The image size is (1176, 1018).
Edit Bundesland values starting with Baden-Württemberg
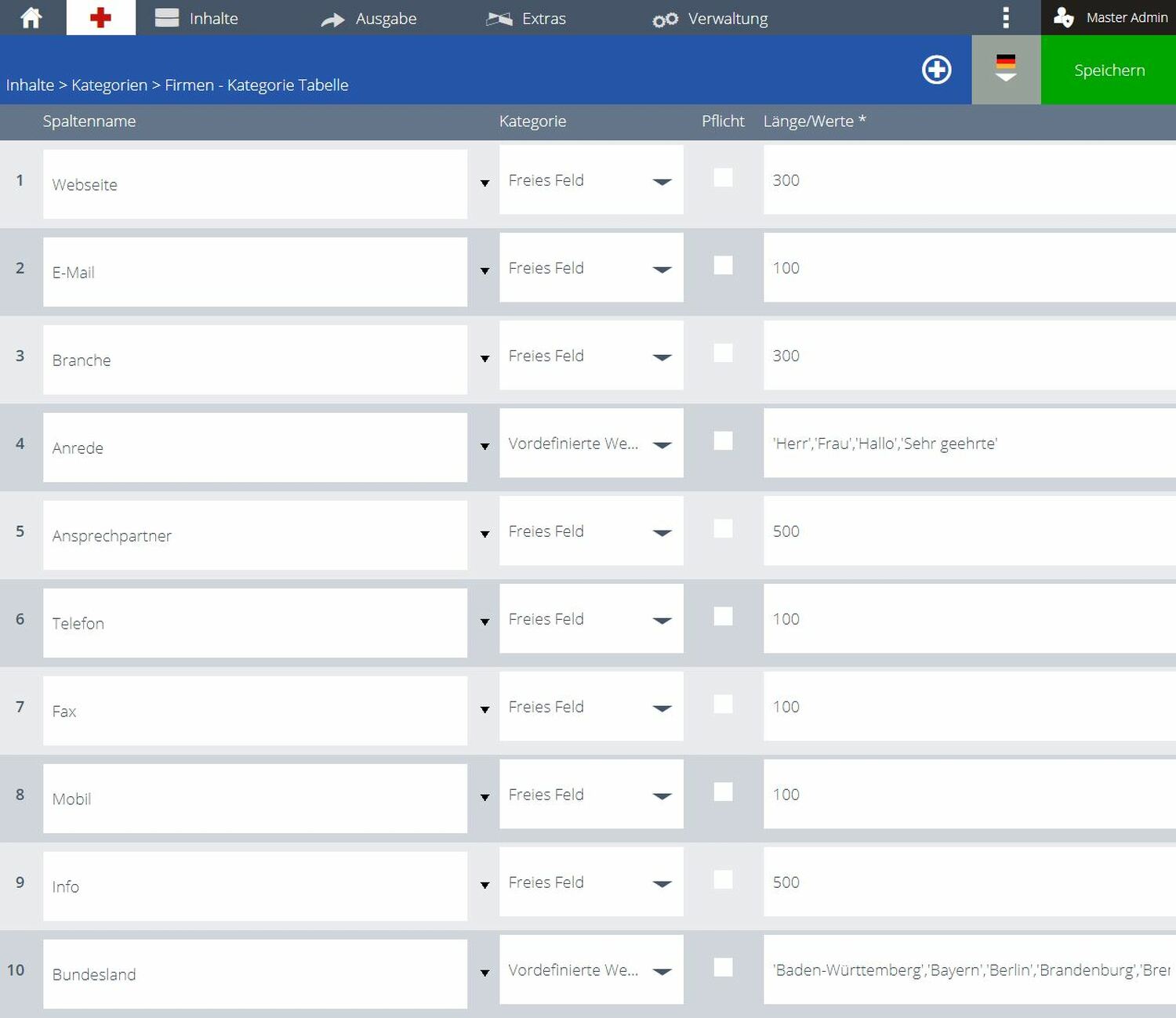(970, 969)
